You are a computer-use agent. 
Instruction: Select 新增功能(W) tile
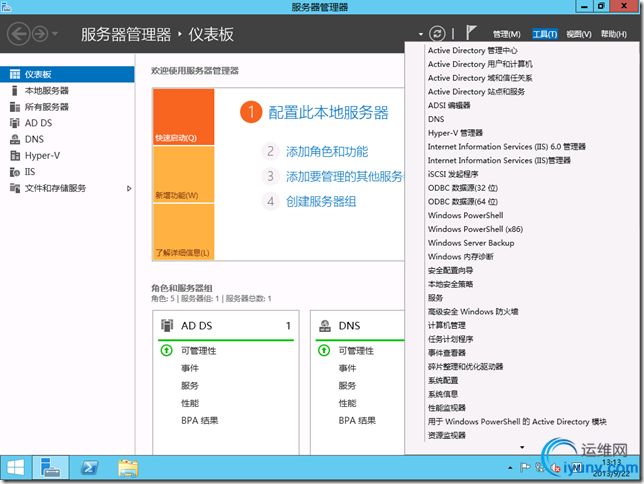tap(184, 175)
